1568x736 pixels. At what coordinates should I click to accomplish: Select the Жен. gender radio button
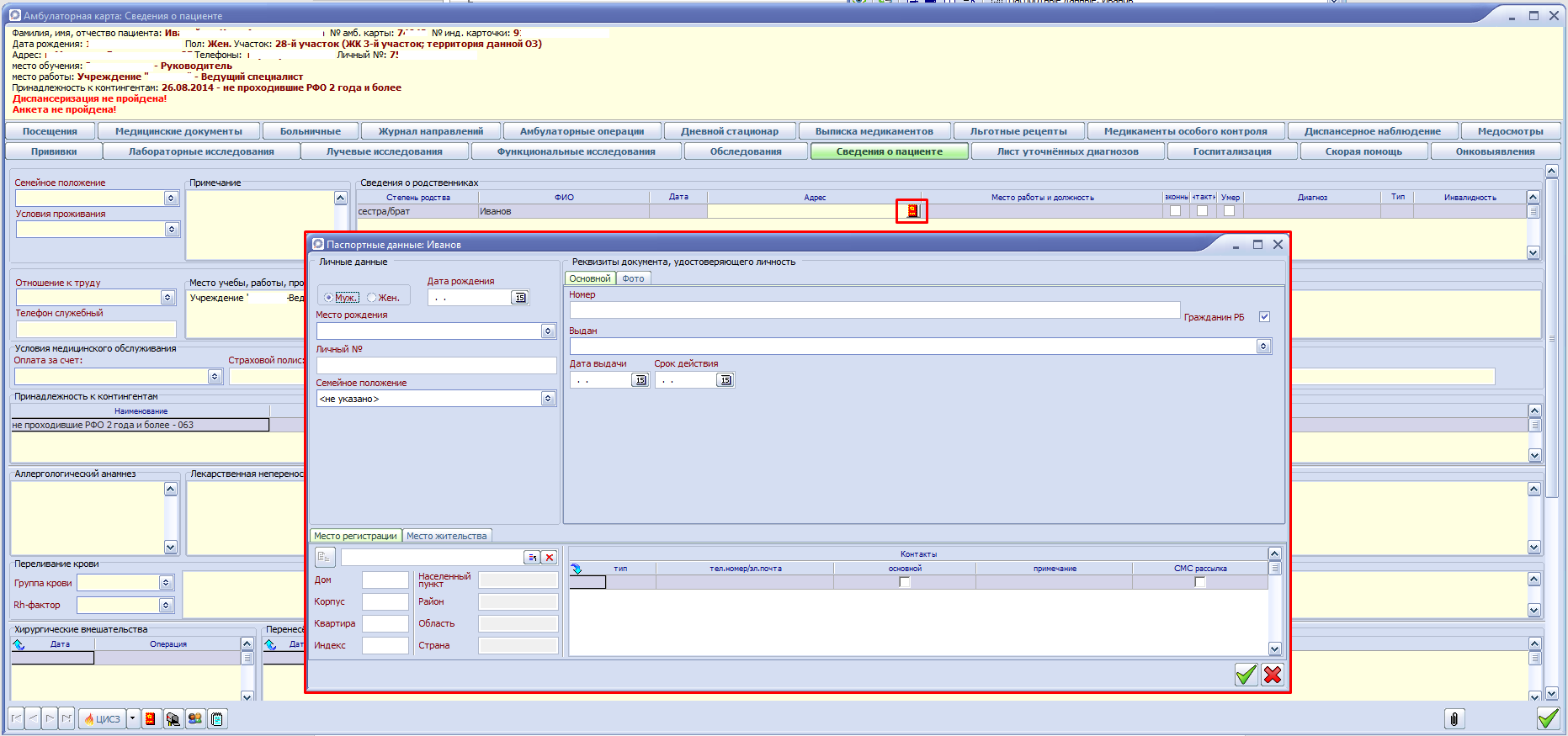pyautogui.click(x=372, y=298)
